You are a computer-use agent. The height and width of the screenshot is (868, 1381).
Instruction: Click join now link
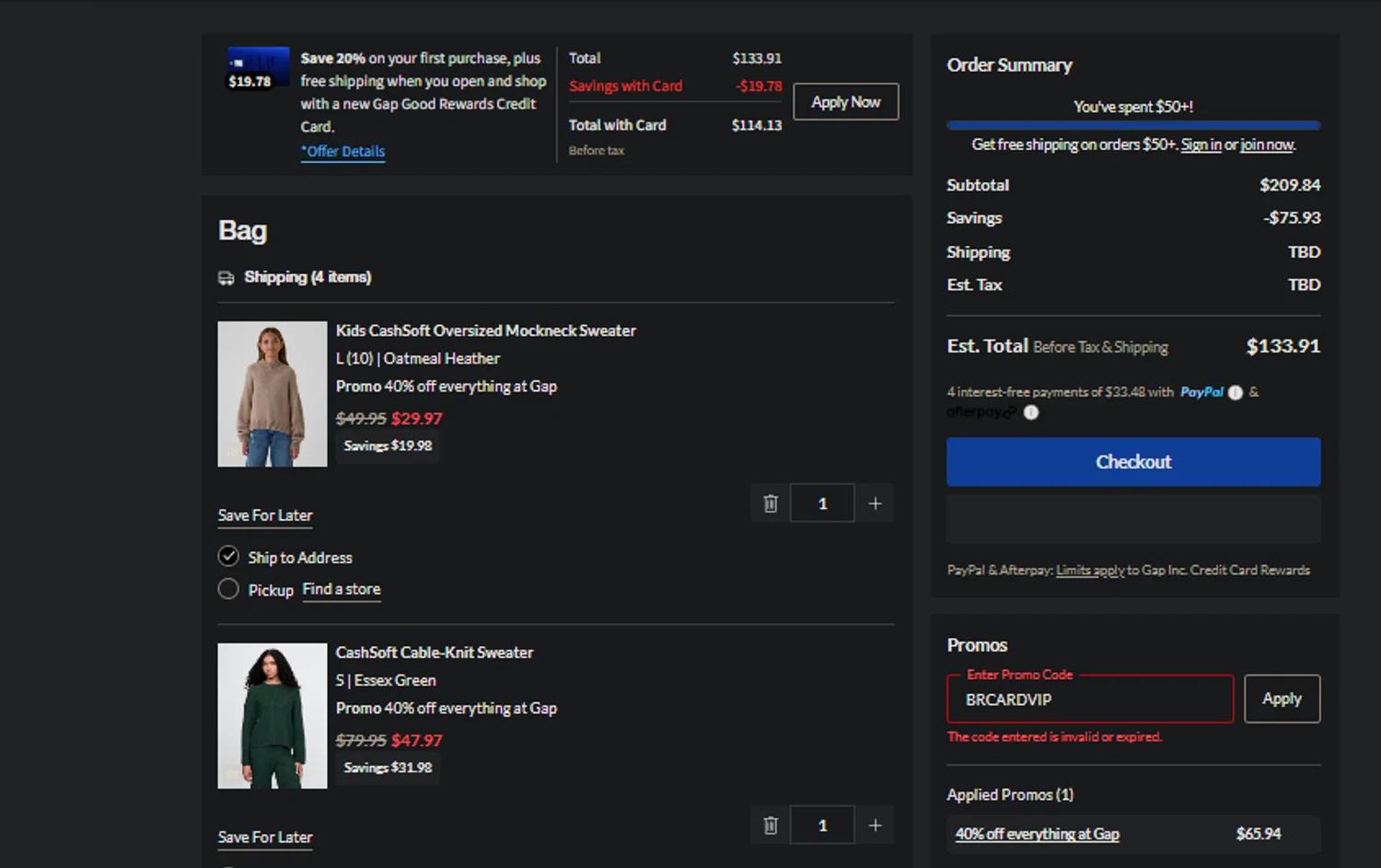pyautogui.click(x=1267, y=145)
